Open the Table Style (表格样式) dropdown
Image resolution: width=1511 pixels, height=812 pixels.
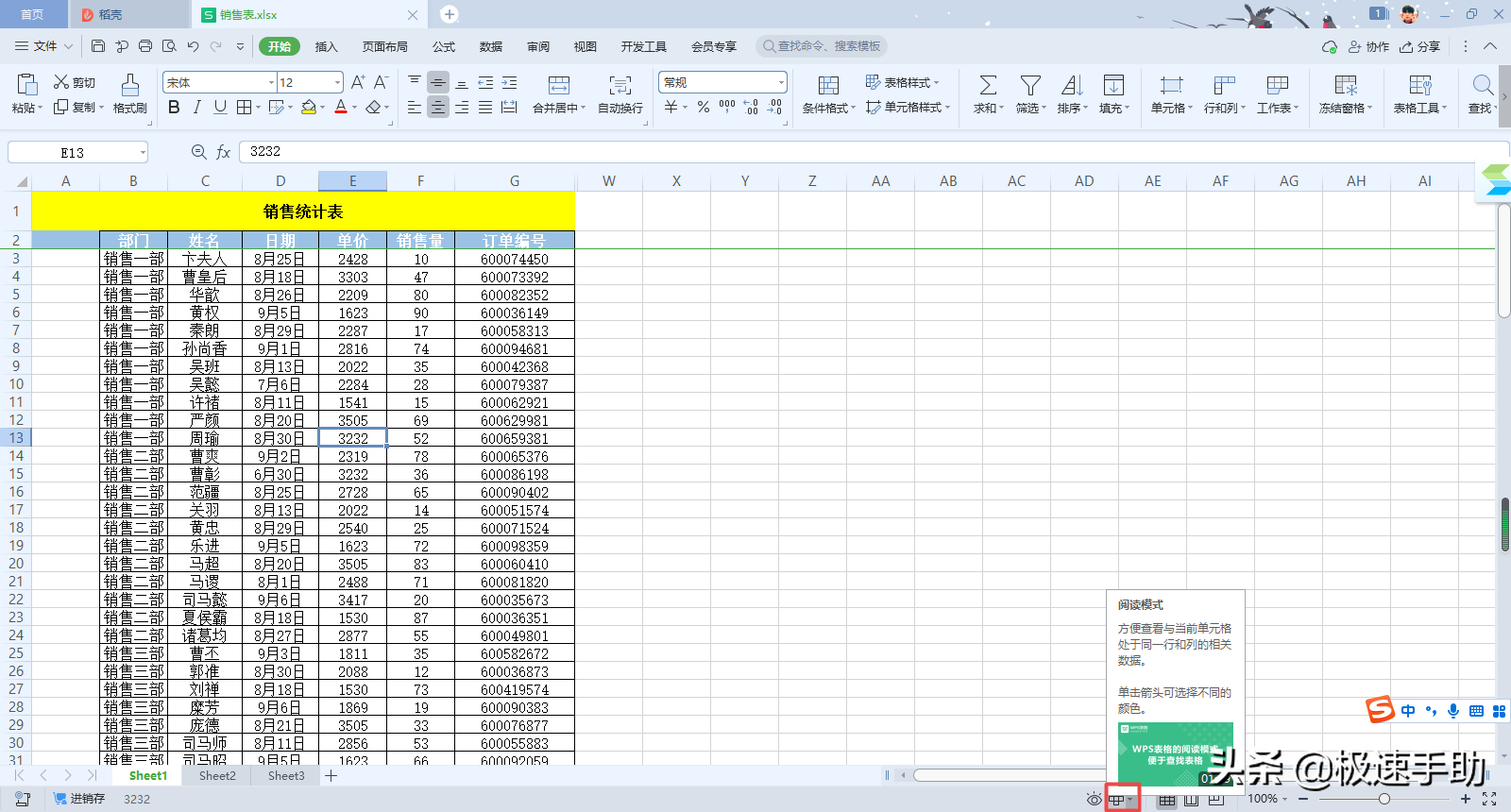(x=903, y=82)
